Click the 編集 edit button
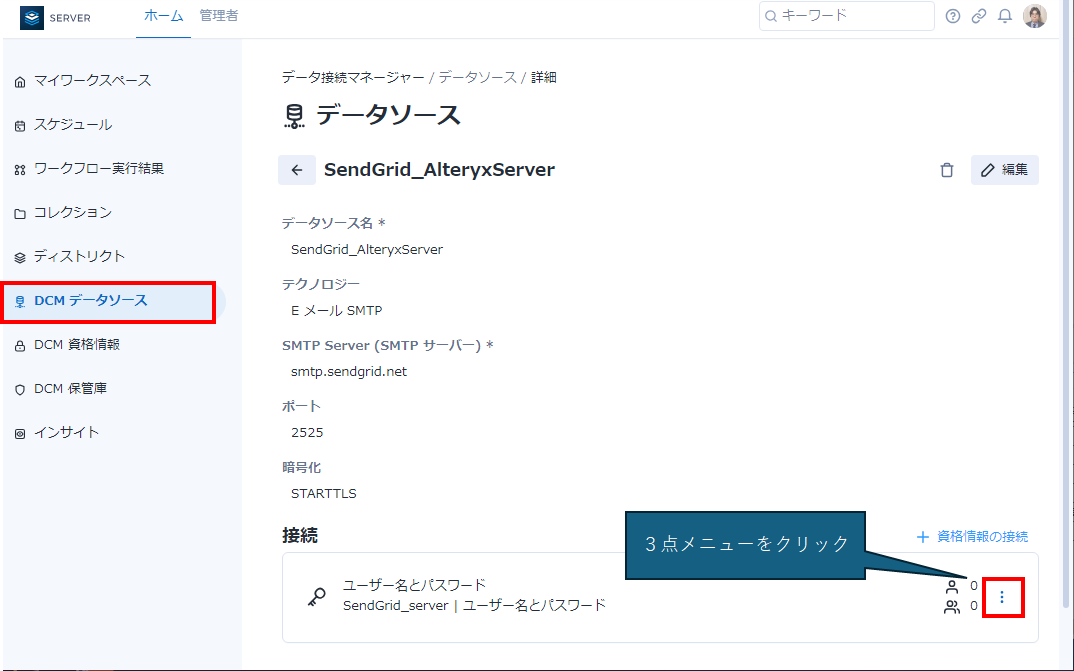The height and width of the screenshot is (671, 1074). point(1005,170)
